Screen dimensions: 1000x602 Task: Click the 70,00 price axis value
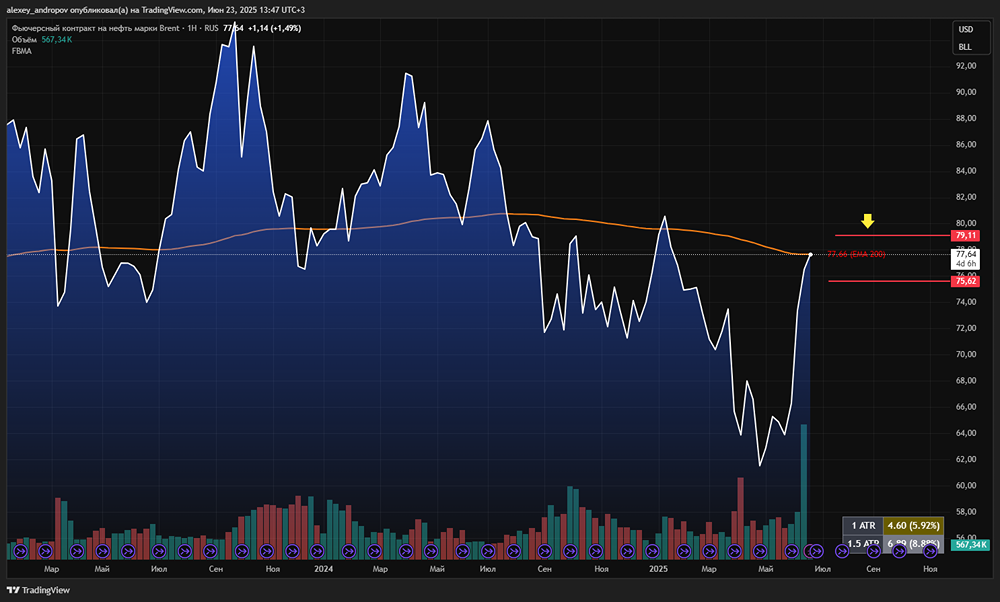(966, 354)
